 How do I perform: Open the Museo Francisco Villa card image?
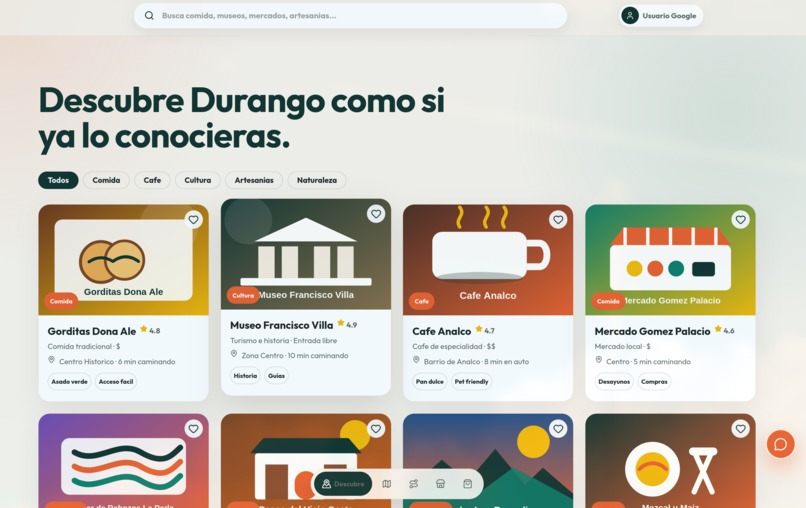pos(306,254)
